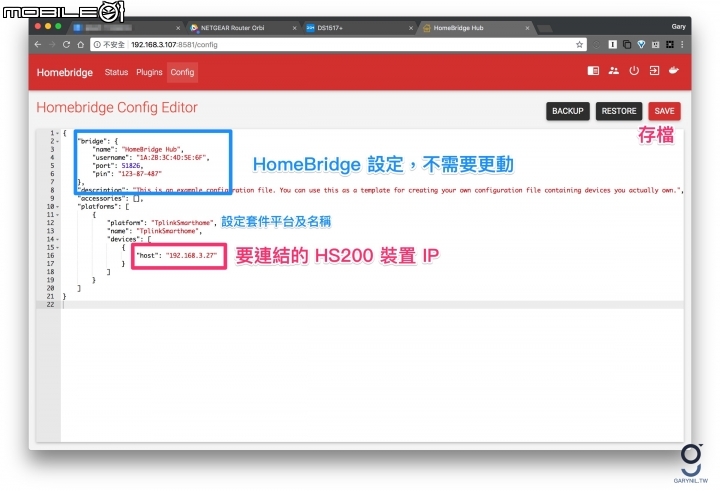The image size is (720, 491).
Task: Collapse the fold arrow at line 15
Action: coord(58,248)
